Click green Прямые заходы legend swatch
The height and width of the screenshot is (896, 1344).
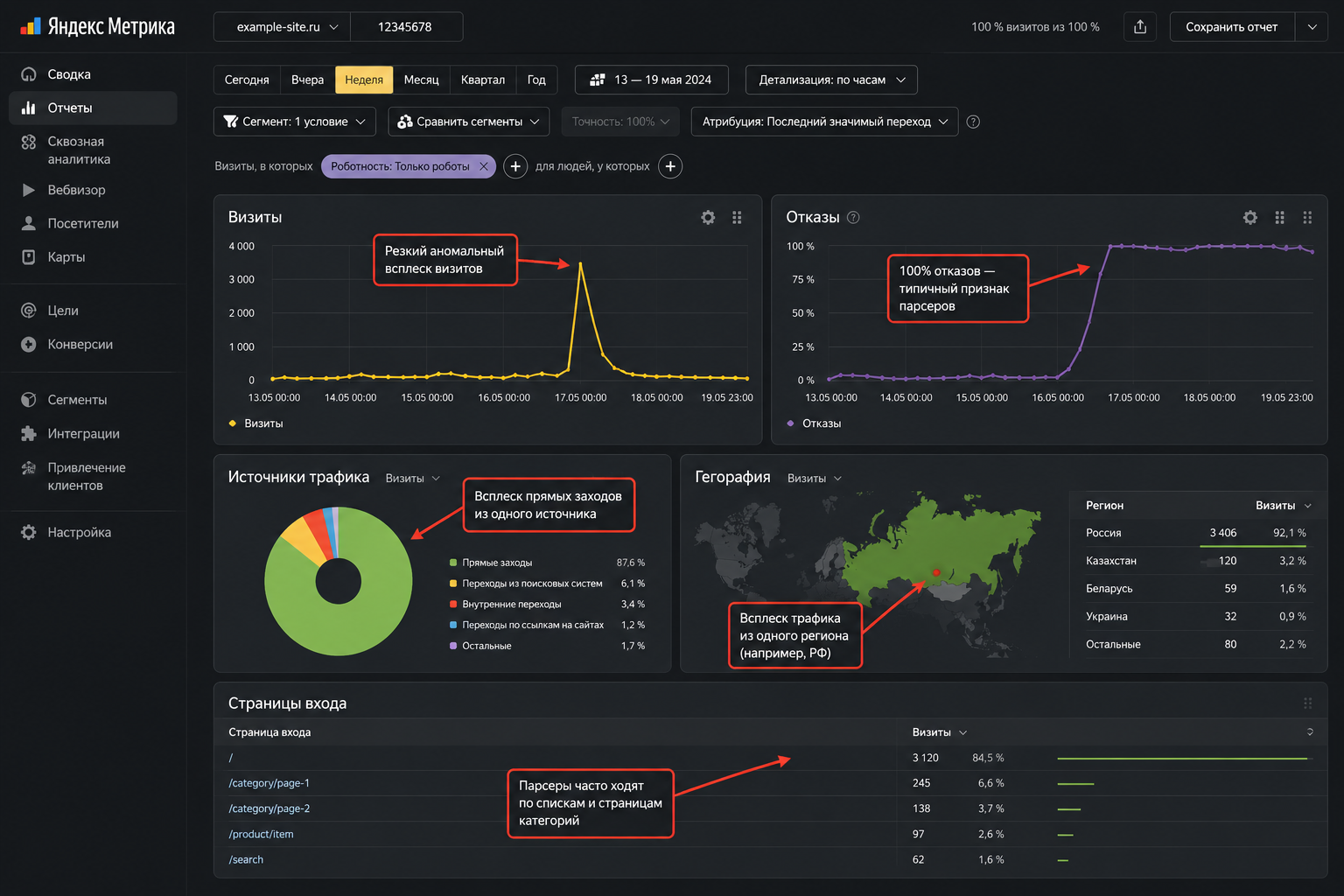453,563
